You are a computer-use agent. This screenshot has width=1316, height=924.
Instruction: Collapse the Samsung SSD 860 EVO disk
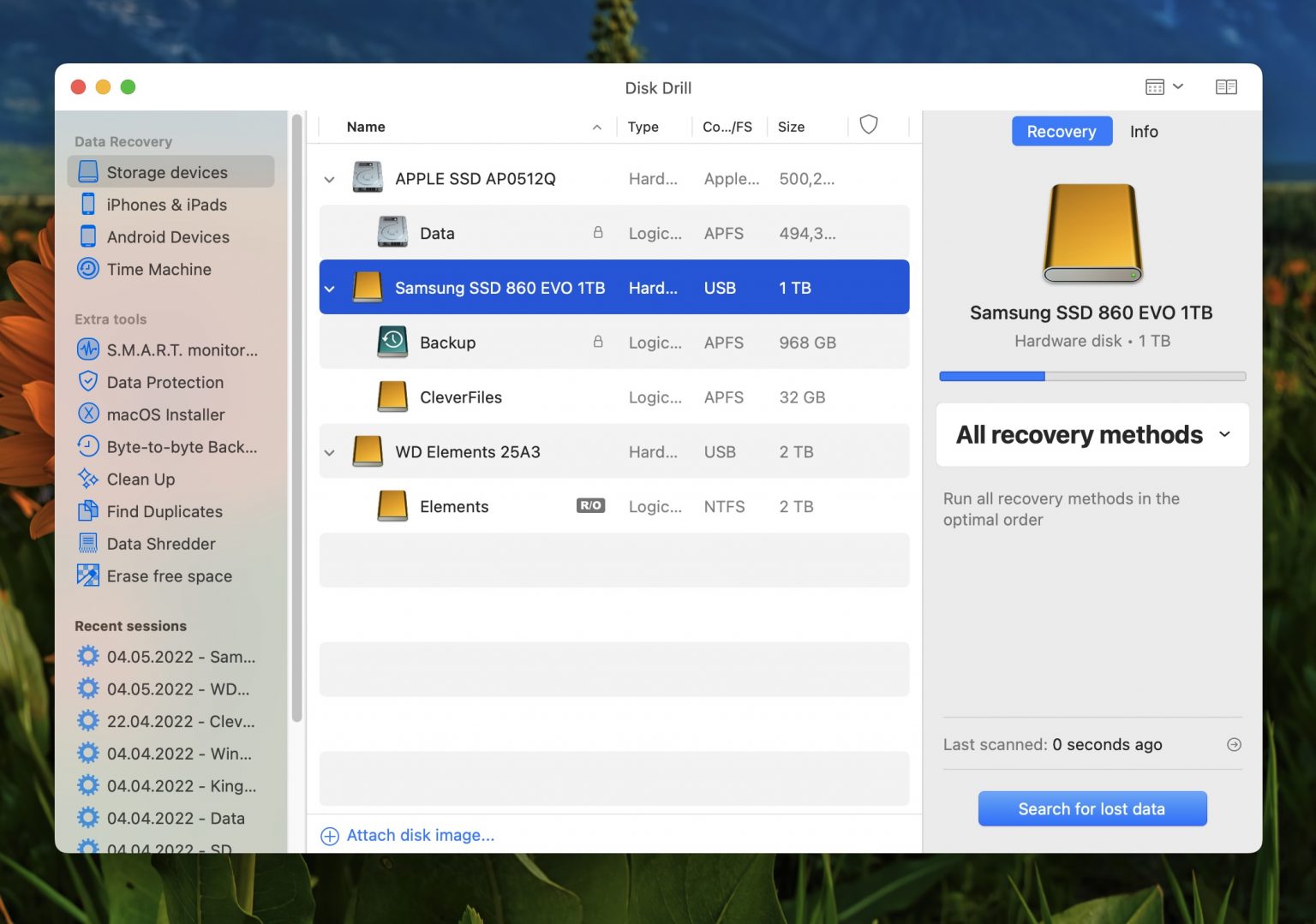pyautogui.click(x=329, y=288)
